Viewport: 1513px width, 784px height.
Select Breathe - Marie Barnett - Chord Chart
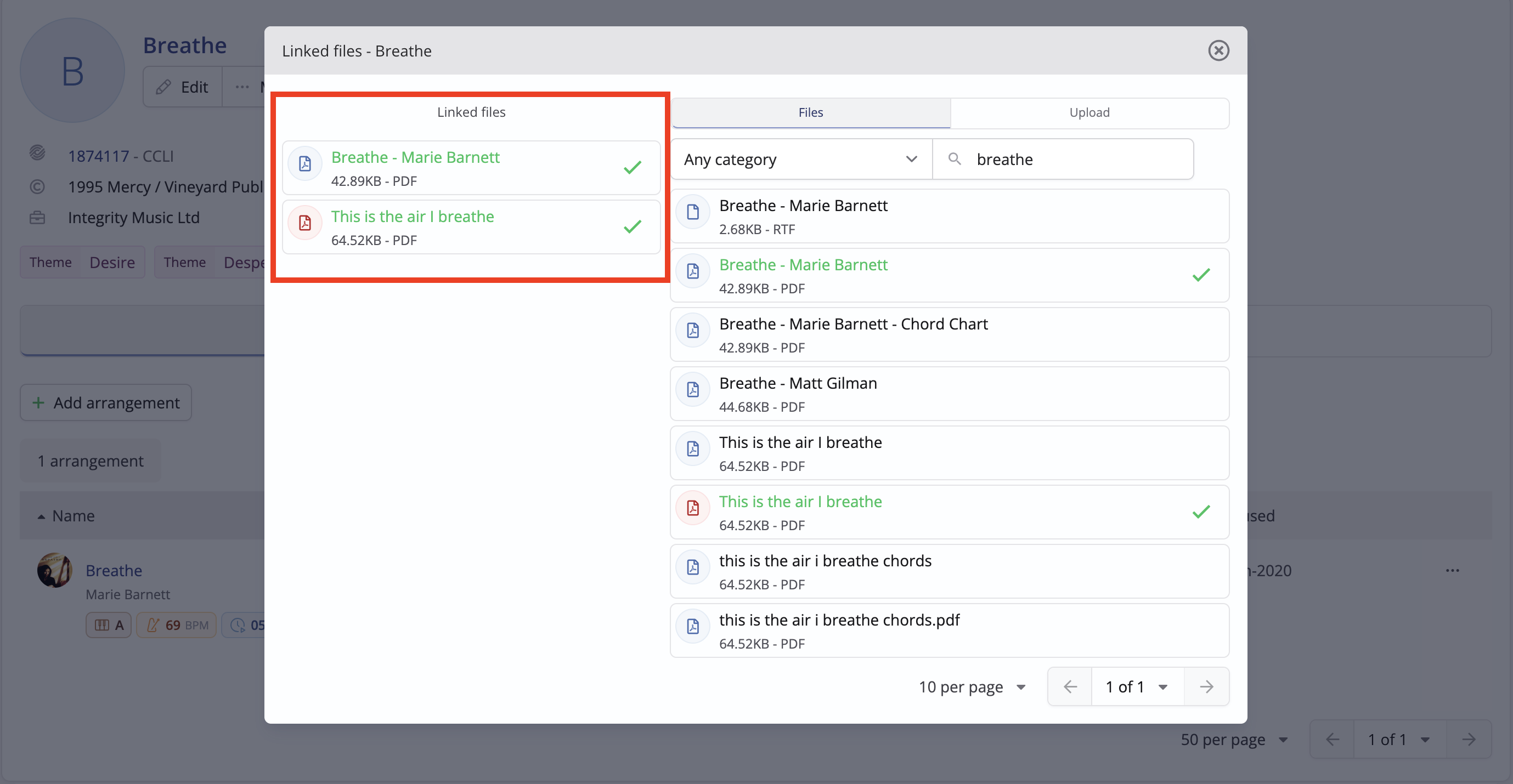[949, 334]
